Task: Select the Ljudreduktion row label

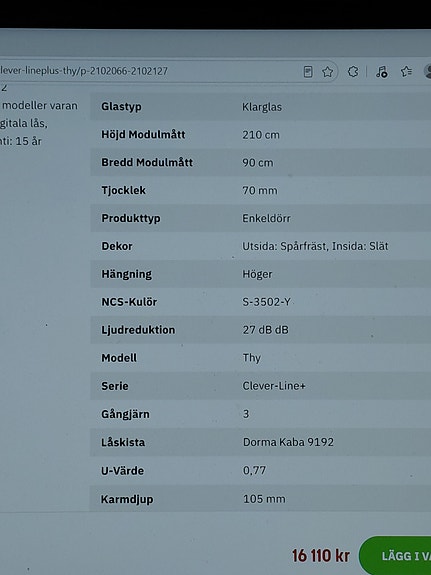Action: coord(138,330)
